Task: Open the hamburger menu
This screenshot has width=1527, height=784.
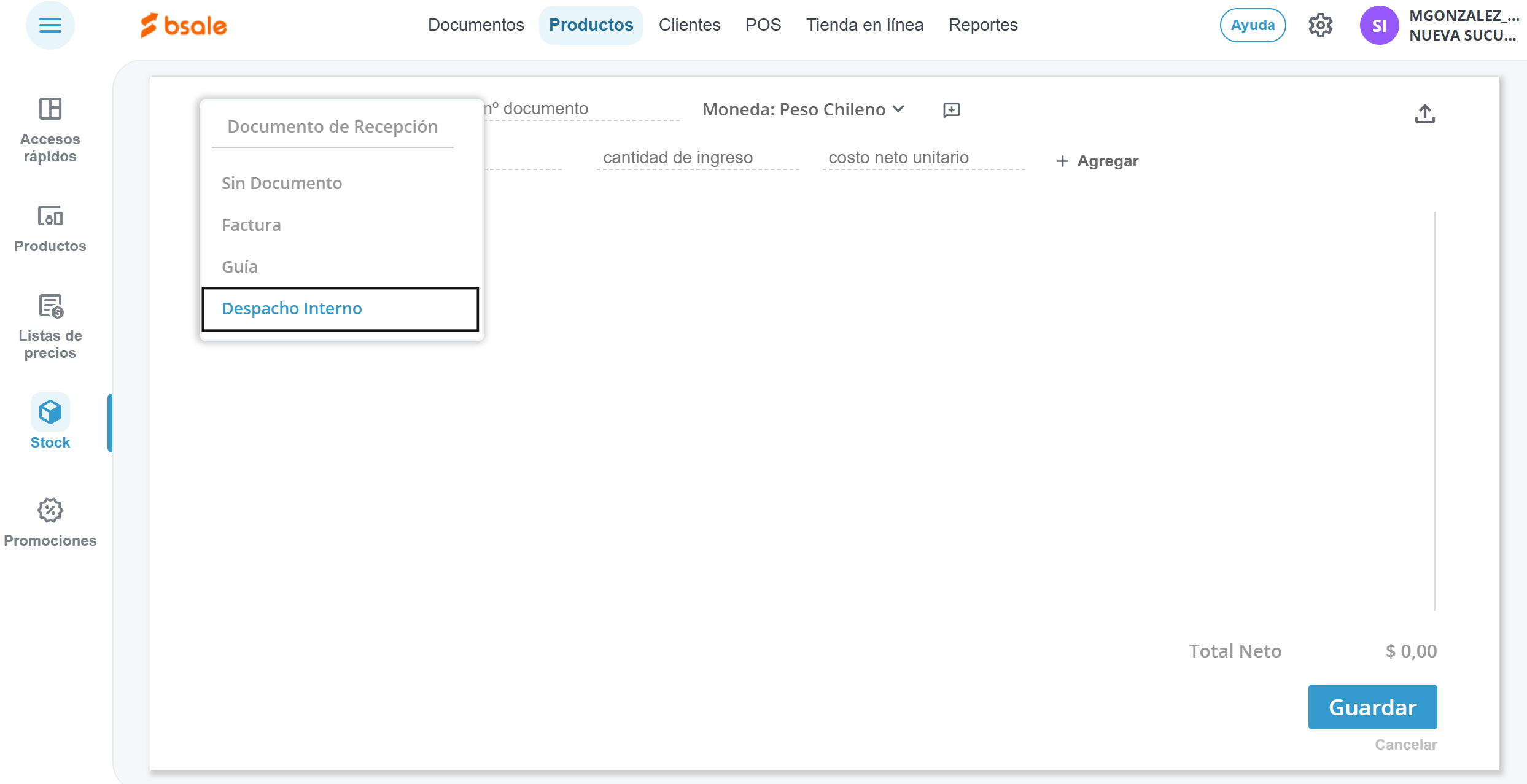Action: coord(50,25)
